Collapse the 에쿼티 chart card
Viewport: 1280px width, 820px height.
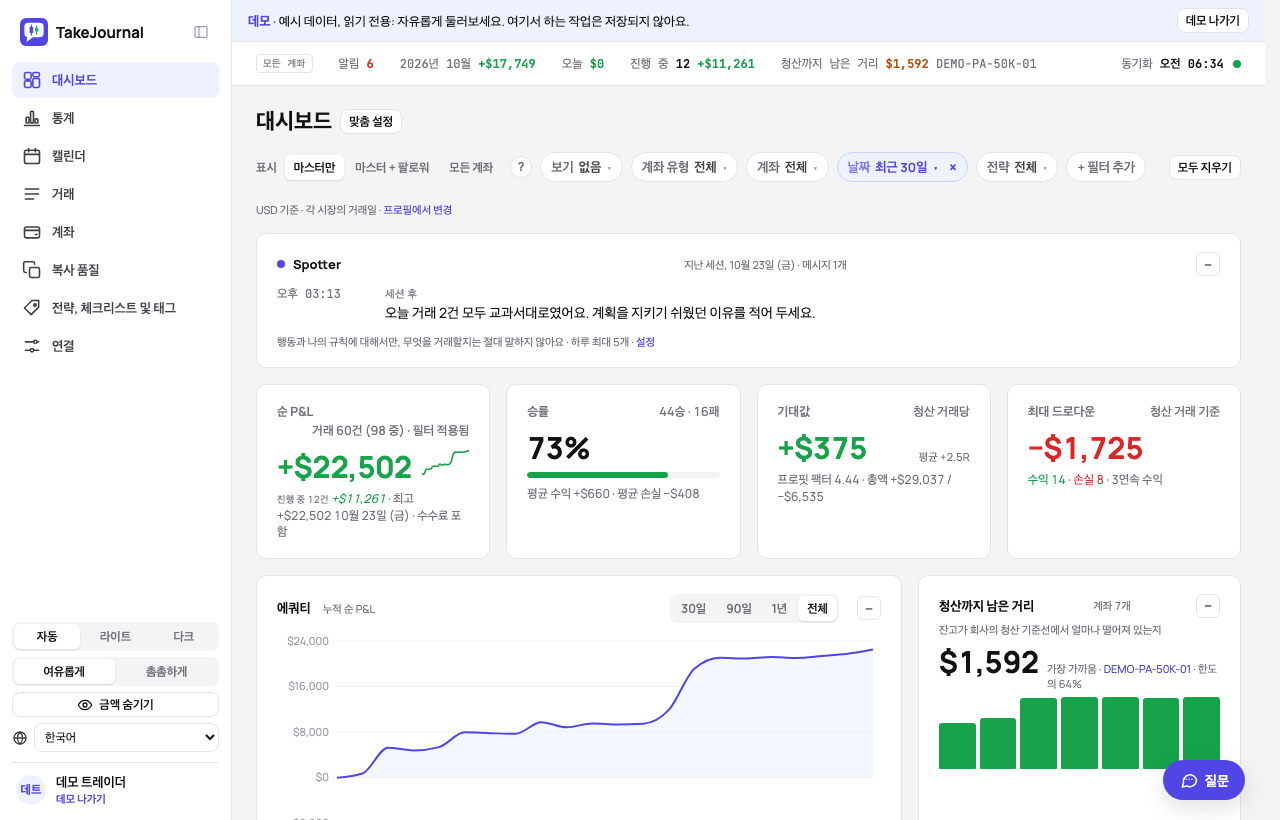tap(869, 608)
